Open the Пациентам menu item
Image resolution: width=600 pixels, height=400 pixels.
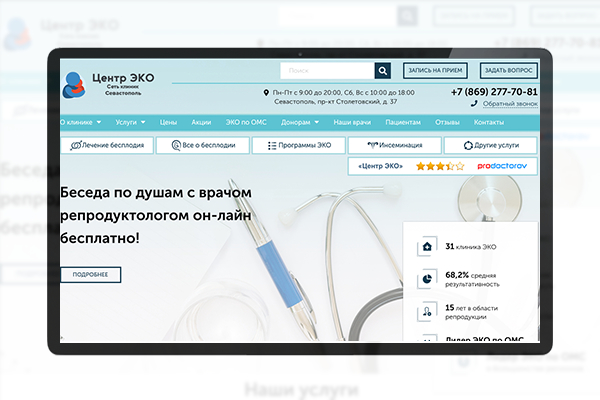403,122
